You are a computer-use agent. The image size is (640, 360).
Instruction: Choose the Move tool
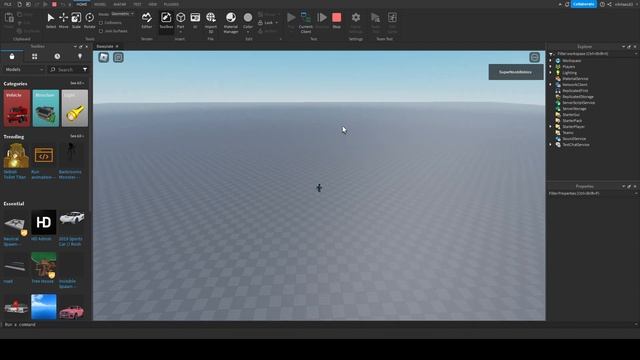[64, 20]
